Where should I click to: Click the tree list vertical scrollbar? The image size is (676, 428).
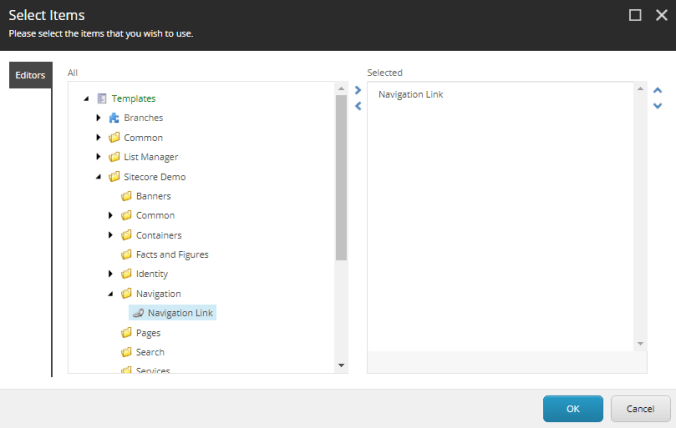coord(342,180)
